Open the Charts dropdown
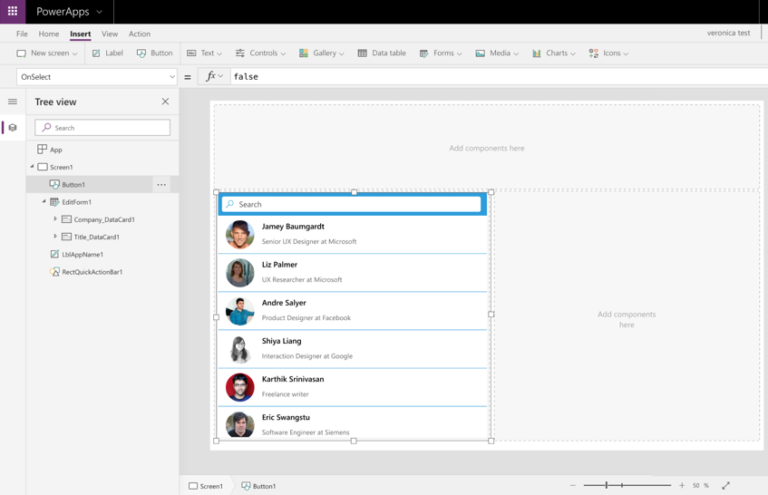This screenshot has height=495, width=768. [554, 53]
